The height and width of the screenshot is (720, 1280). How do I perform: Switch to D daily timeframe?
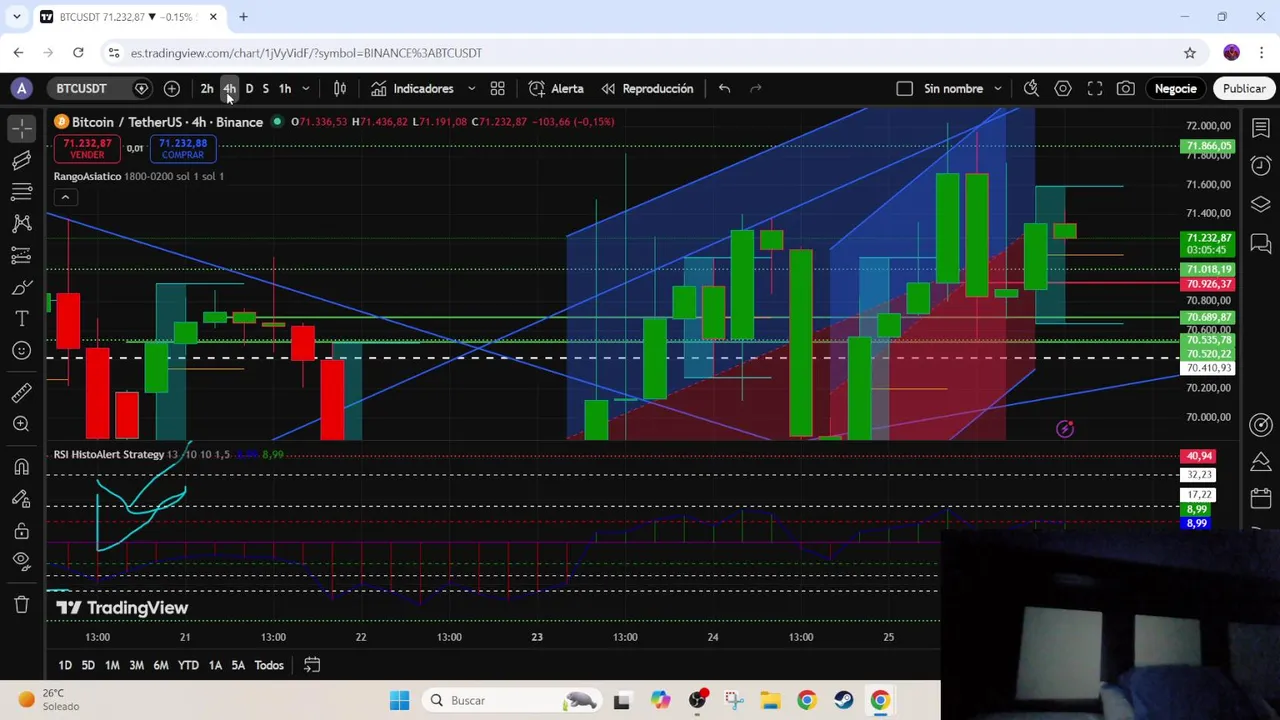click(x=250, y=89)
